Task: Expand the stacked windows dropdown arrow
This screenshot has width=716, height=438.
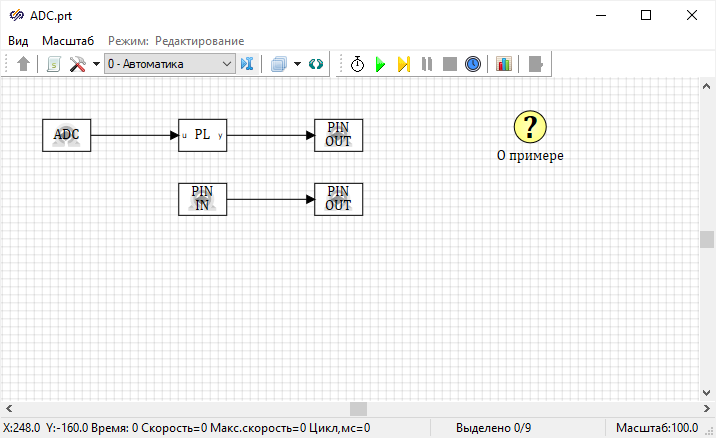Action: pos(298,64)
